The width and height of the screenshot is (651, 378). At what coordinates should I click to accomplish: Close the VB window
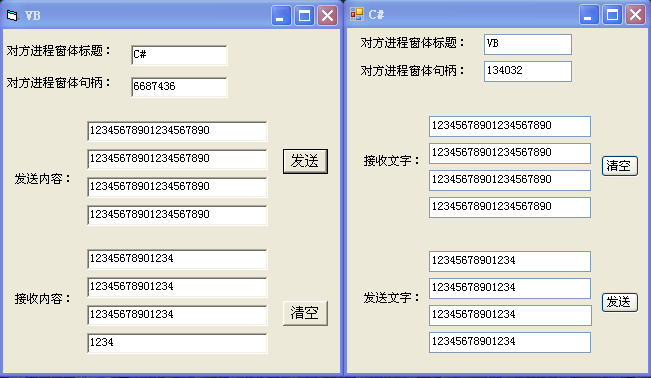point(328,16)
